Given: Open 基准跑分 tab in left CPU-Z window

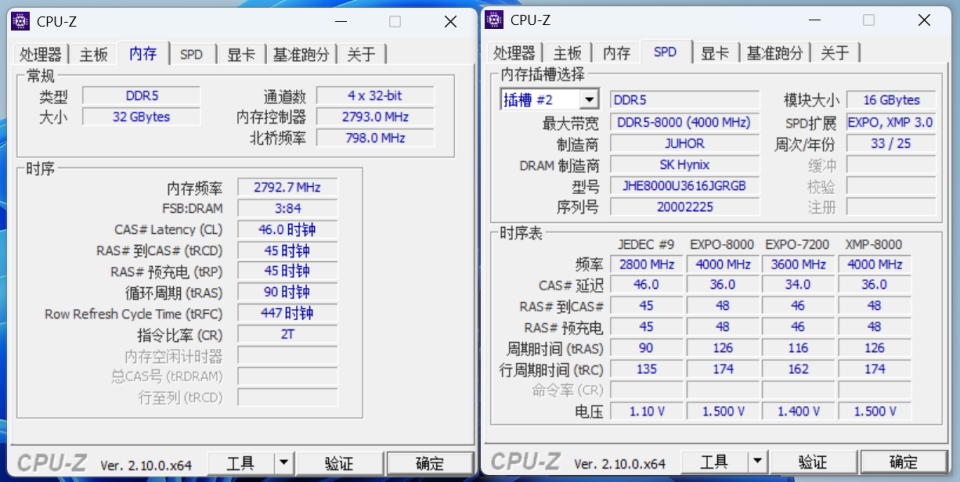Looking at the screenshot, I should (x=301, y=54).
